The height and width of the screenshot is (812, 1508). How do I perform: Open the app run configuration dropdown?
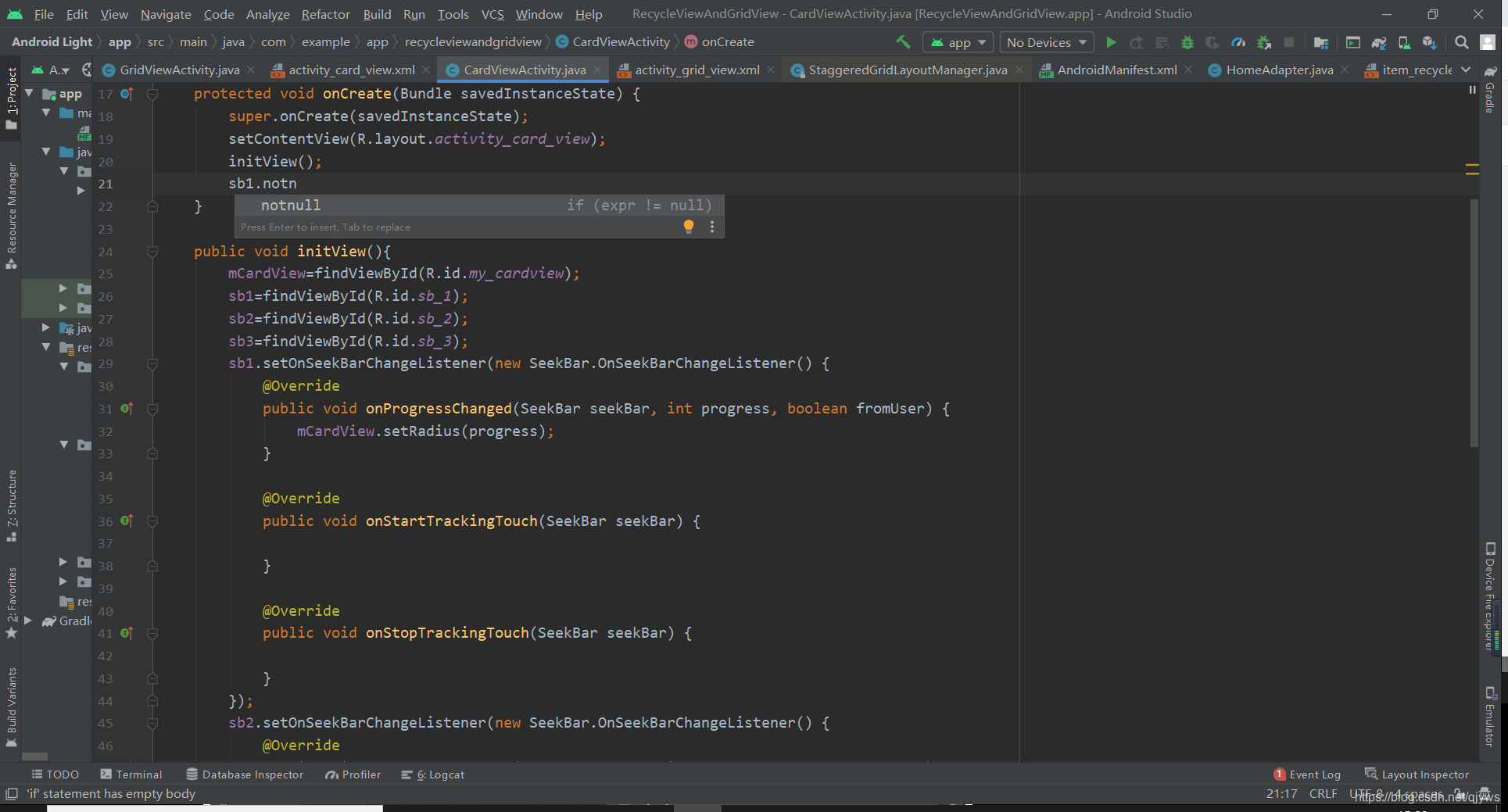(x=958, y=42)
